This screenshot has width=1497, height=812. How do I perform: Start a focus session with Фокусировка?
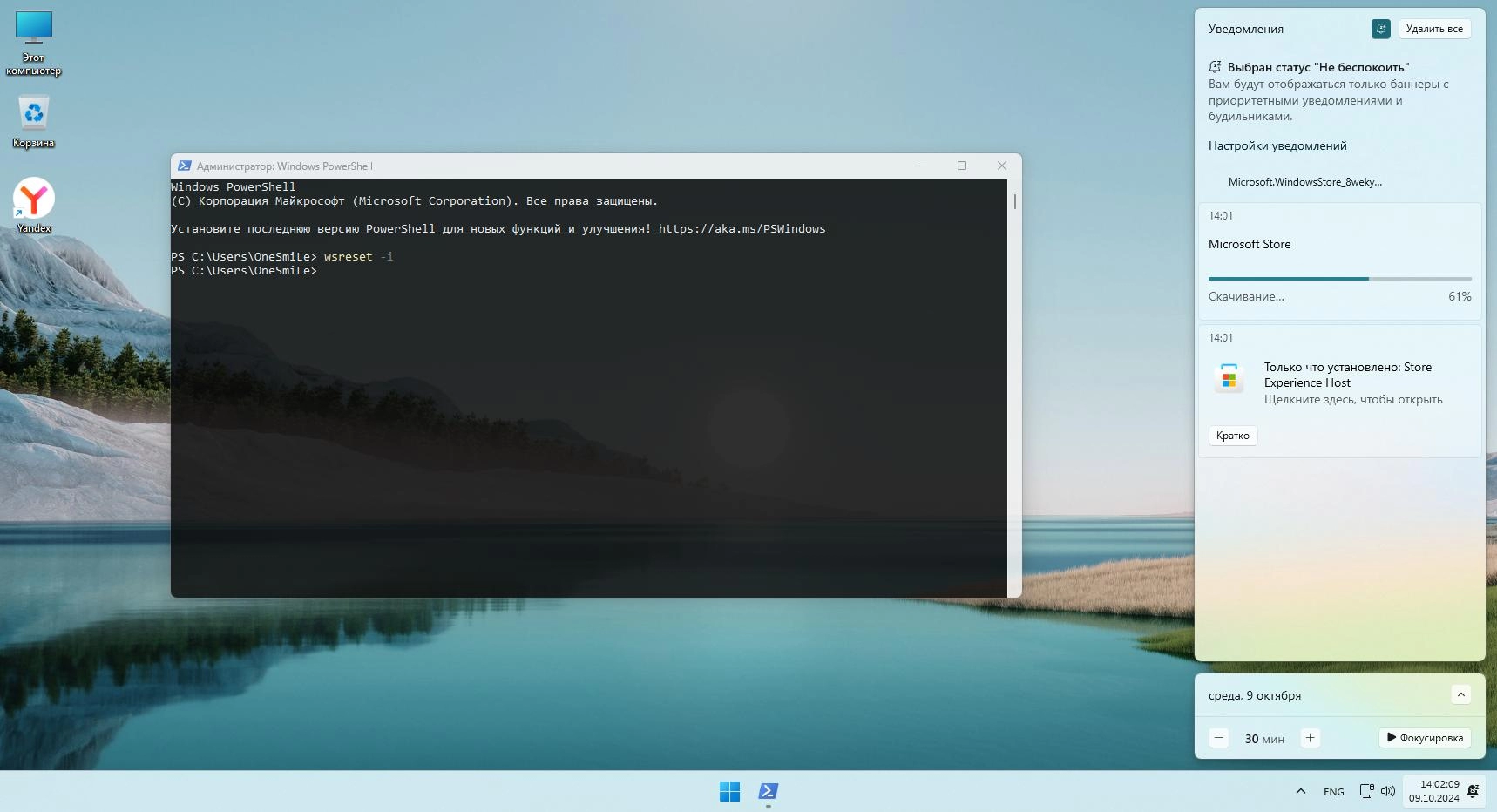click(1426, 738)
